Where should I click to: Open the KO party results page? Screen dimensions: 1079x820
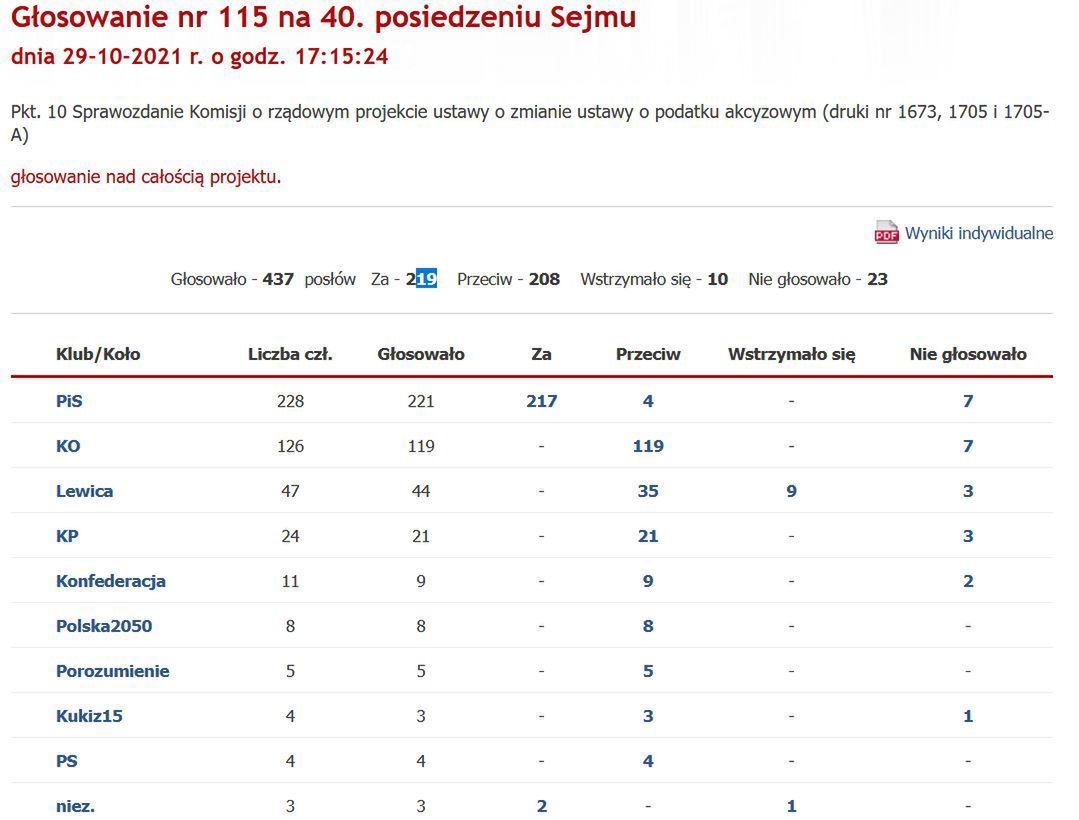67,446
